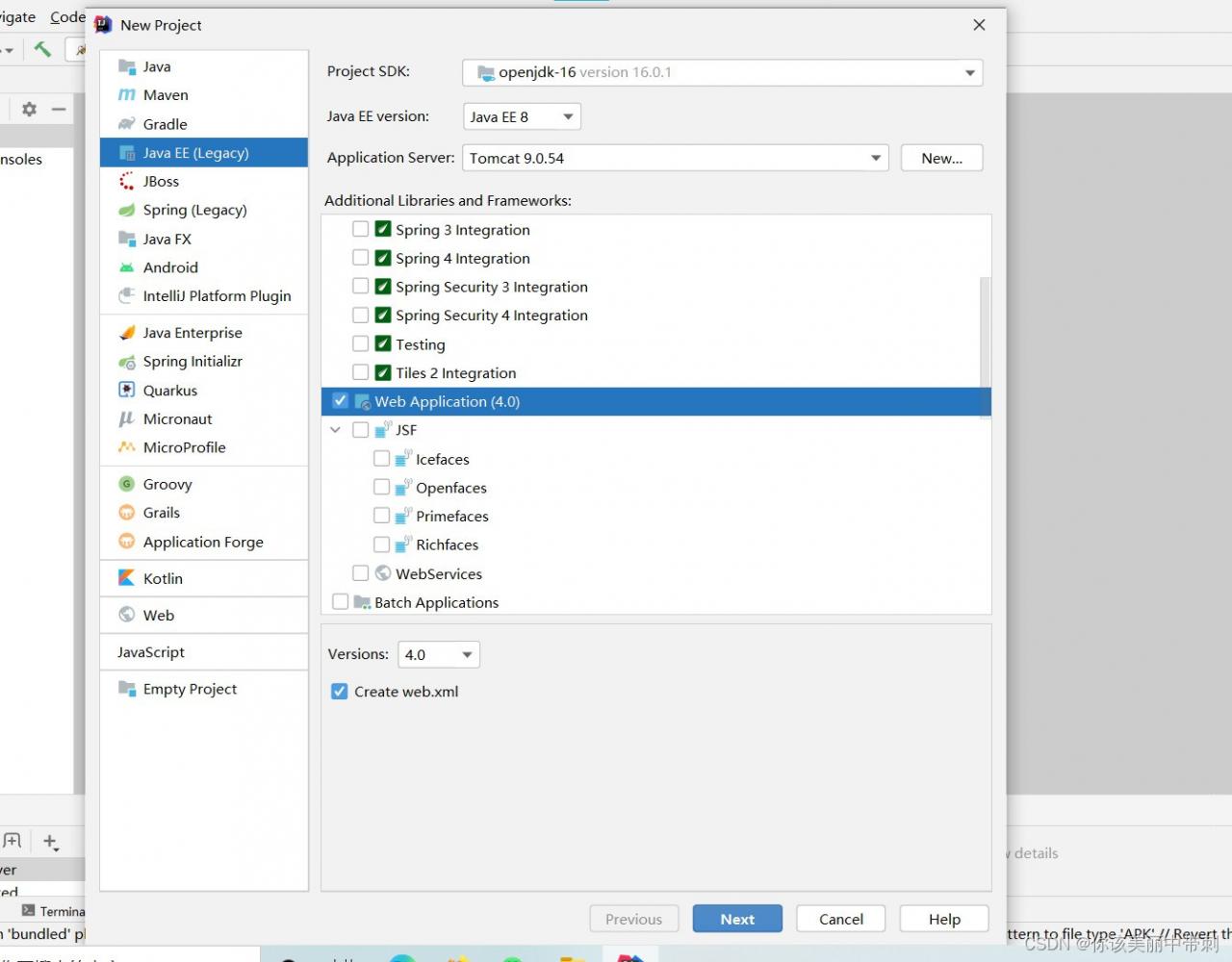Select the Groovy icon

click(x=126, y=484)
